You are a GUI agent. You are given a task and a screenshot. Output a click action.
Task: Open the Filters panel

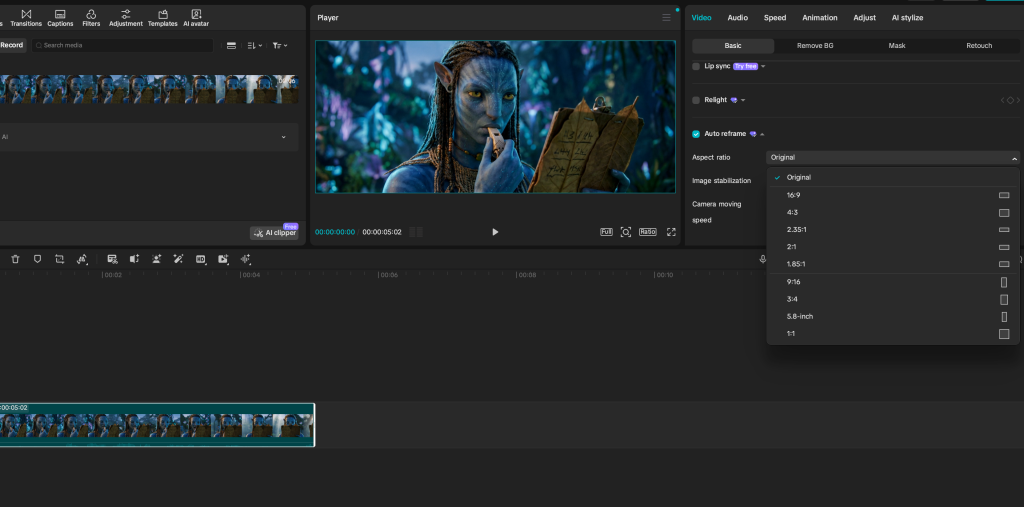(91, 18)
